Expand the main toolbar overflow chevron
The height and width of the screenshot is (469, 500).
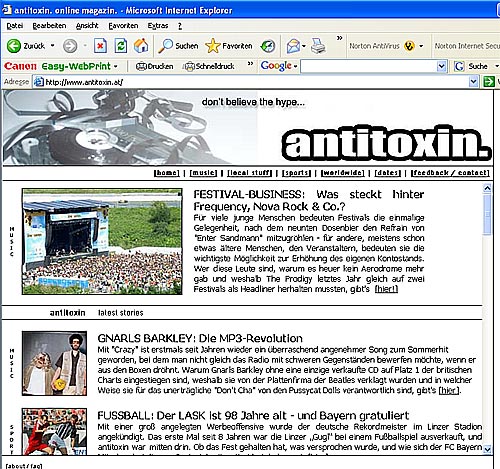339,38
